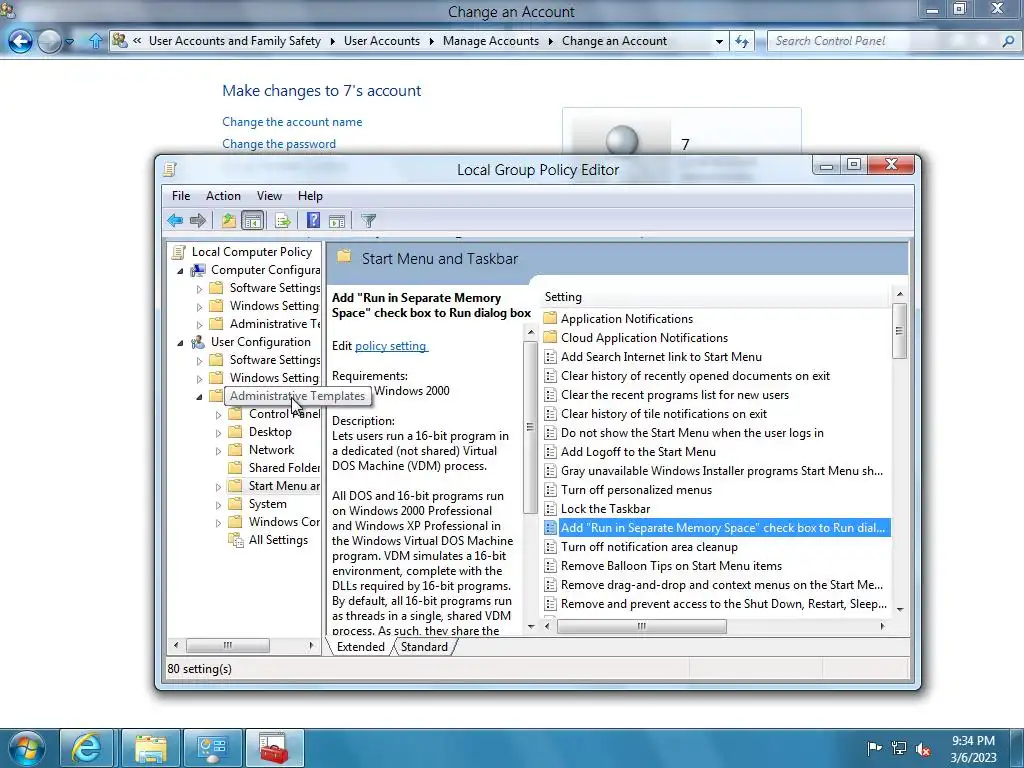
Task: Open the Control Panel address bar dropdown
Action: coord(719,41)
